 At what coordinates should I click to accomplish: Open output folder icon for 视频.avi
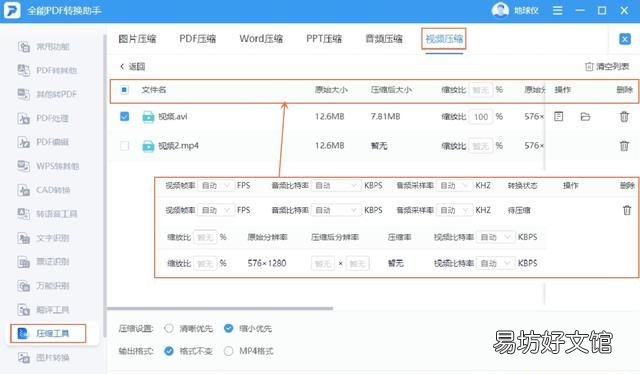click(x=585, y=117)
